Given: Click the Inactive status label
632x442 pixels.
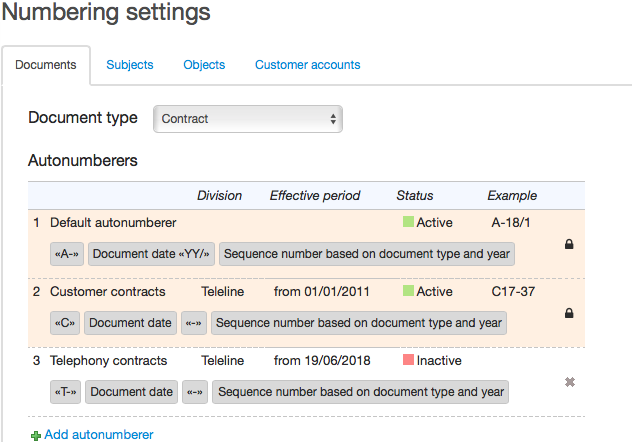Looking at the screenshot, I should (x=439, y=360).
